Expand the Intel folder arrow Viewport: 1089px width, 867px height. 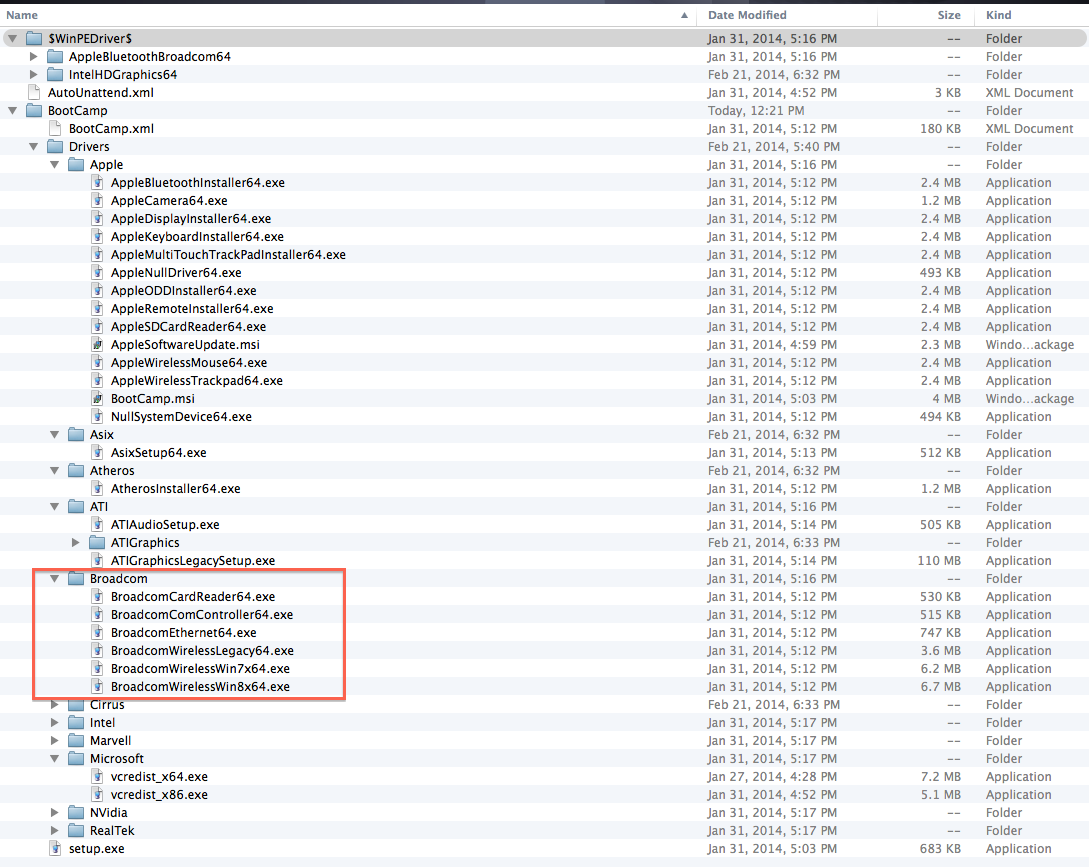click(x=55, y=722)
